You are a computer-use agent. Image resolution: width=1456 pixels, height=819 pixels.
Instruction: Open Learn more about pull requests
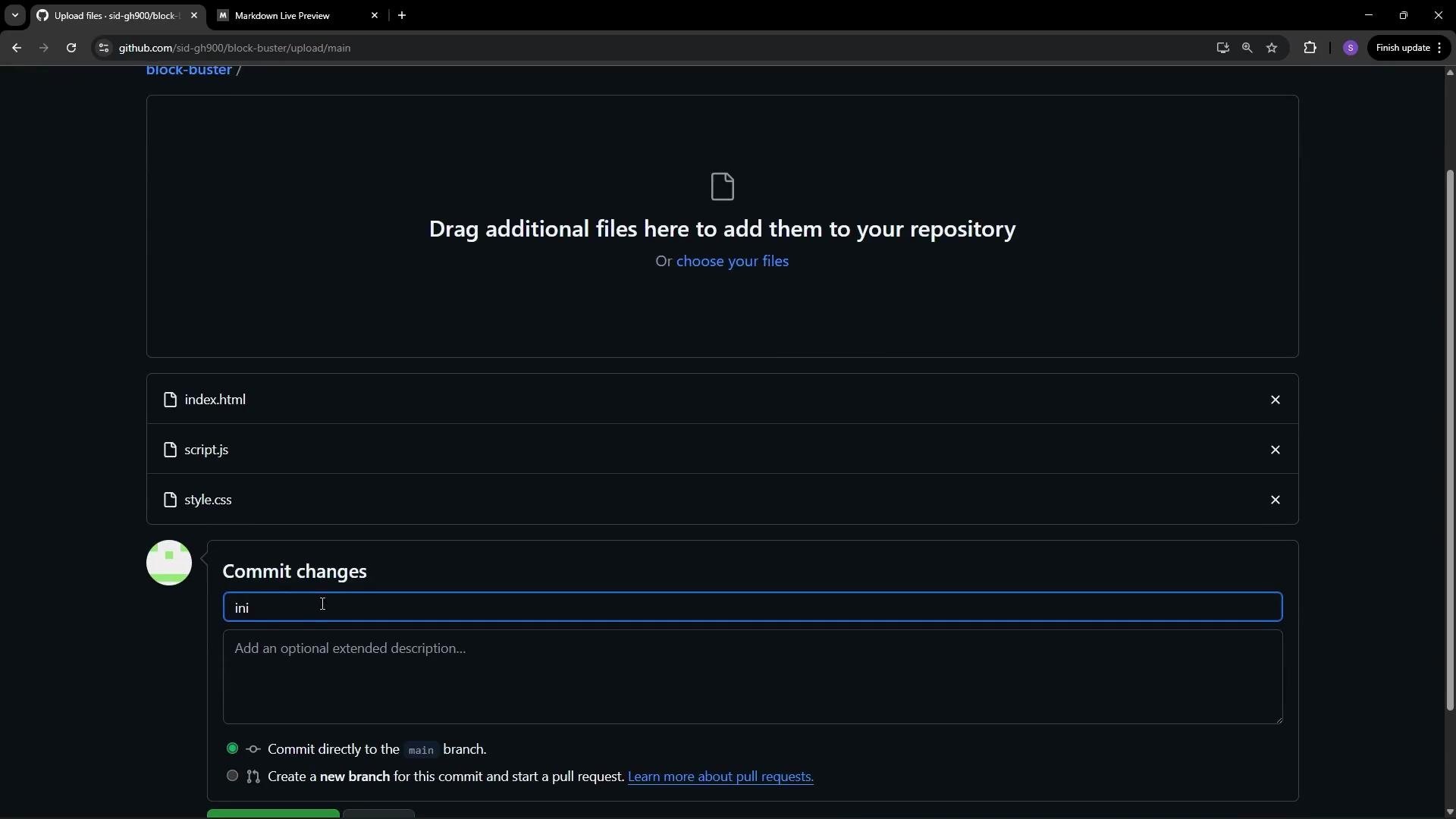(720, 777)
